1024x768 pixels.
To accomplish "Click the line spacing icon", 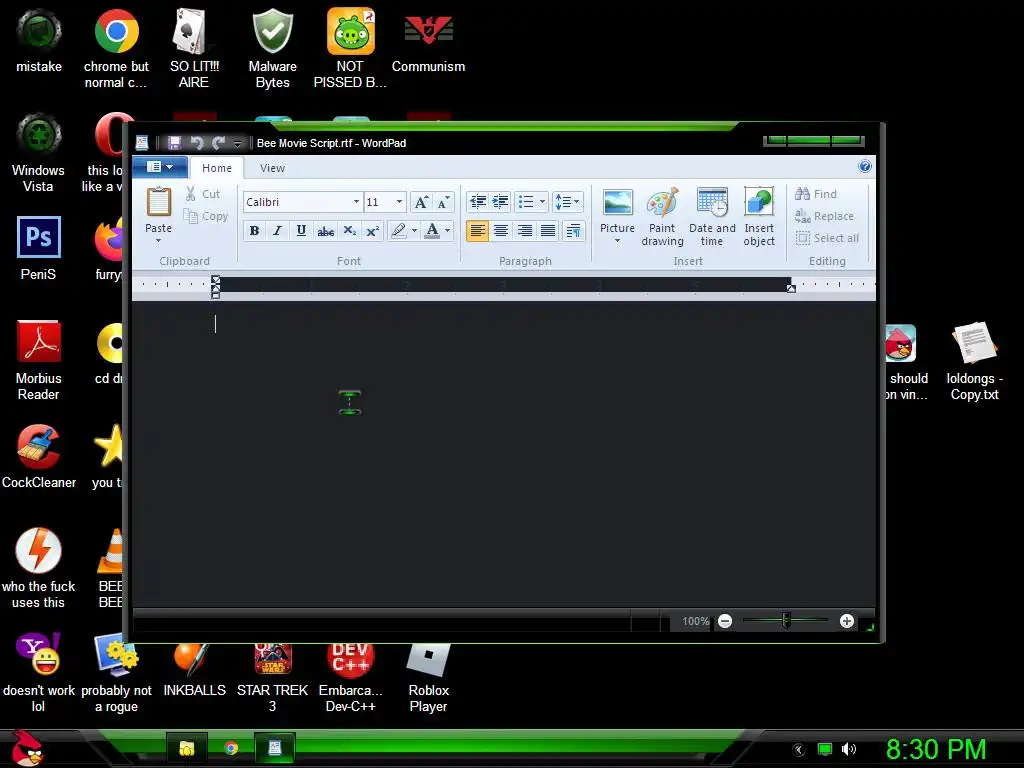I will point(562,202).
